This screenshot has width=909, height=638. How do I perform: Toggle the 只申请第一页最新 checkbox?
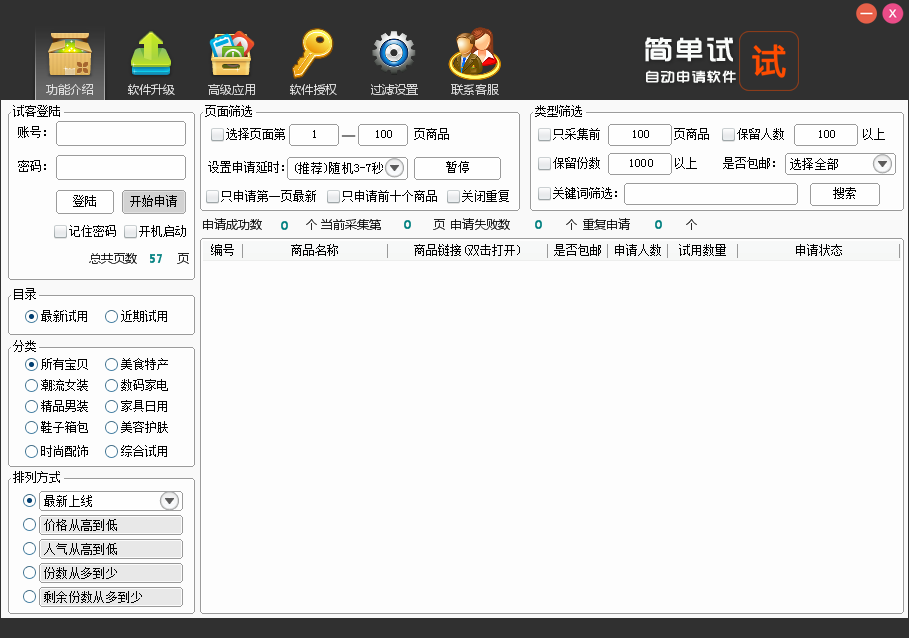(212, 196)
